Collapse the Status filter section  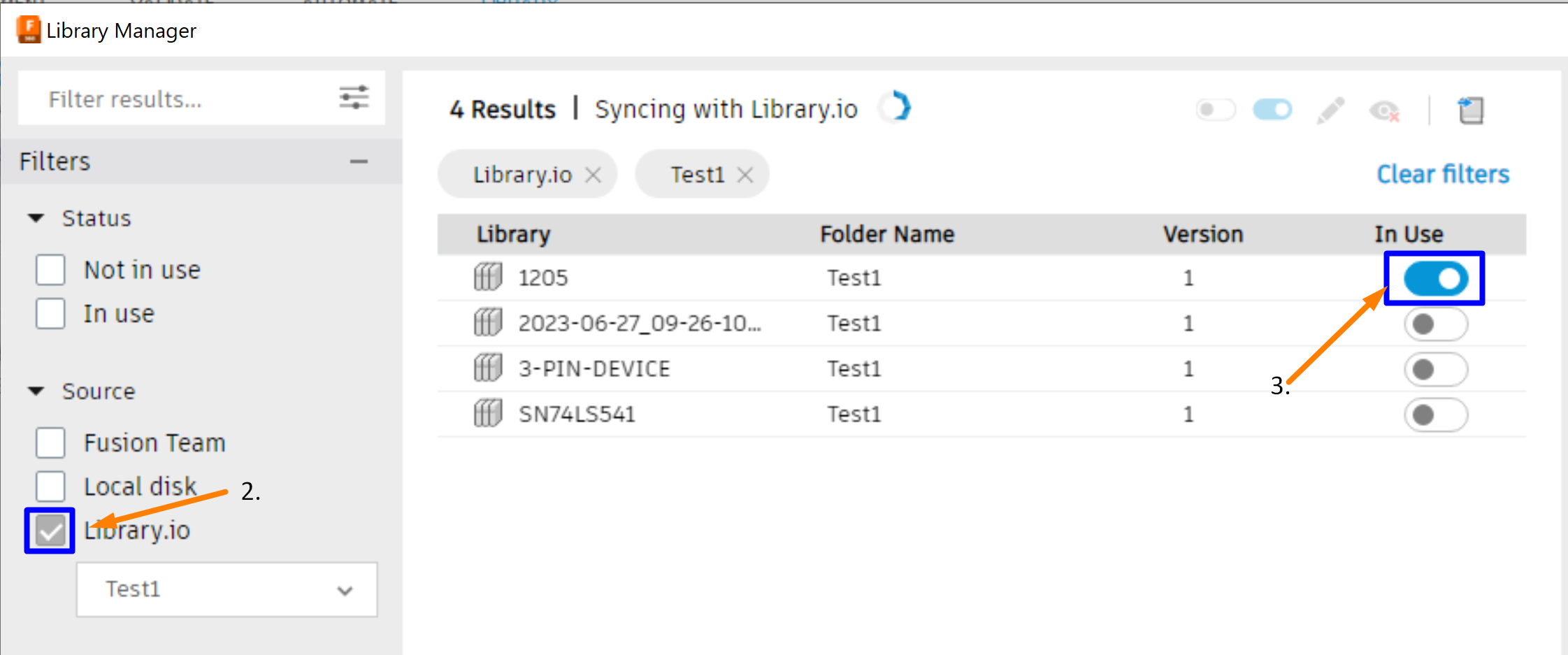click(36, 217)
